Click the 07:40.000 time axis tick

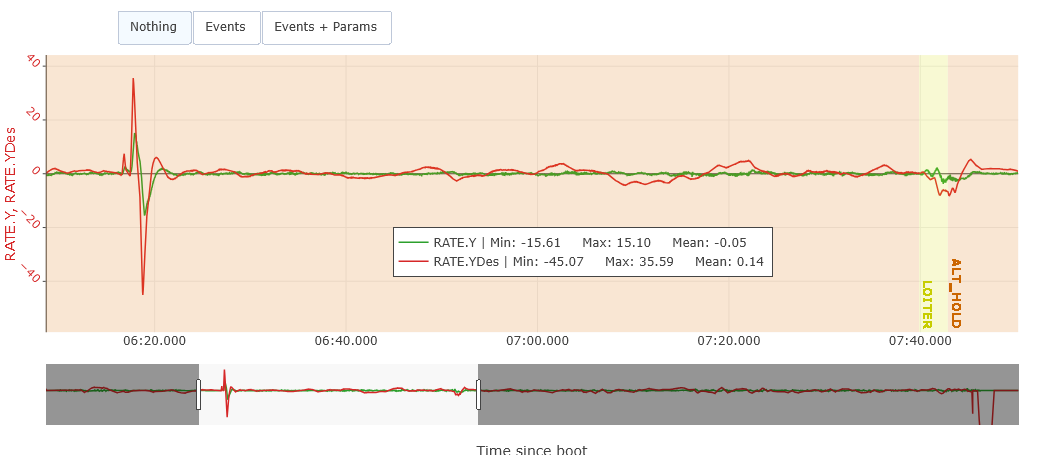[x=920, y=341]
